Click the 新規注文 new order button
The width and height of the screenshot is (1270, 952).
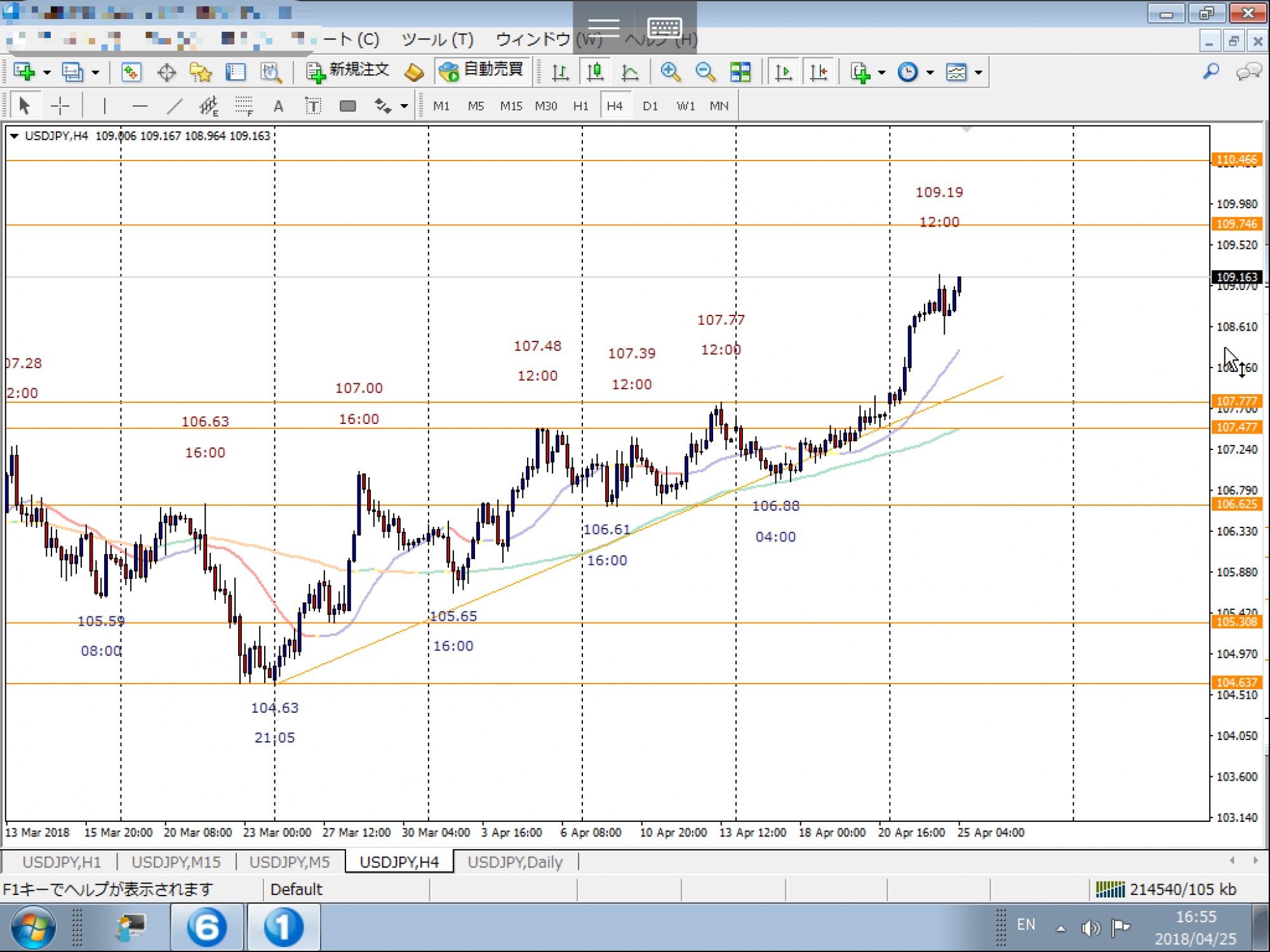click(x=348, y=71)
